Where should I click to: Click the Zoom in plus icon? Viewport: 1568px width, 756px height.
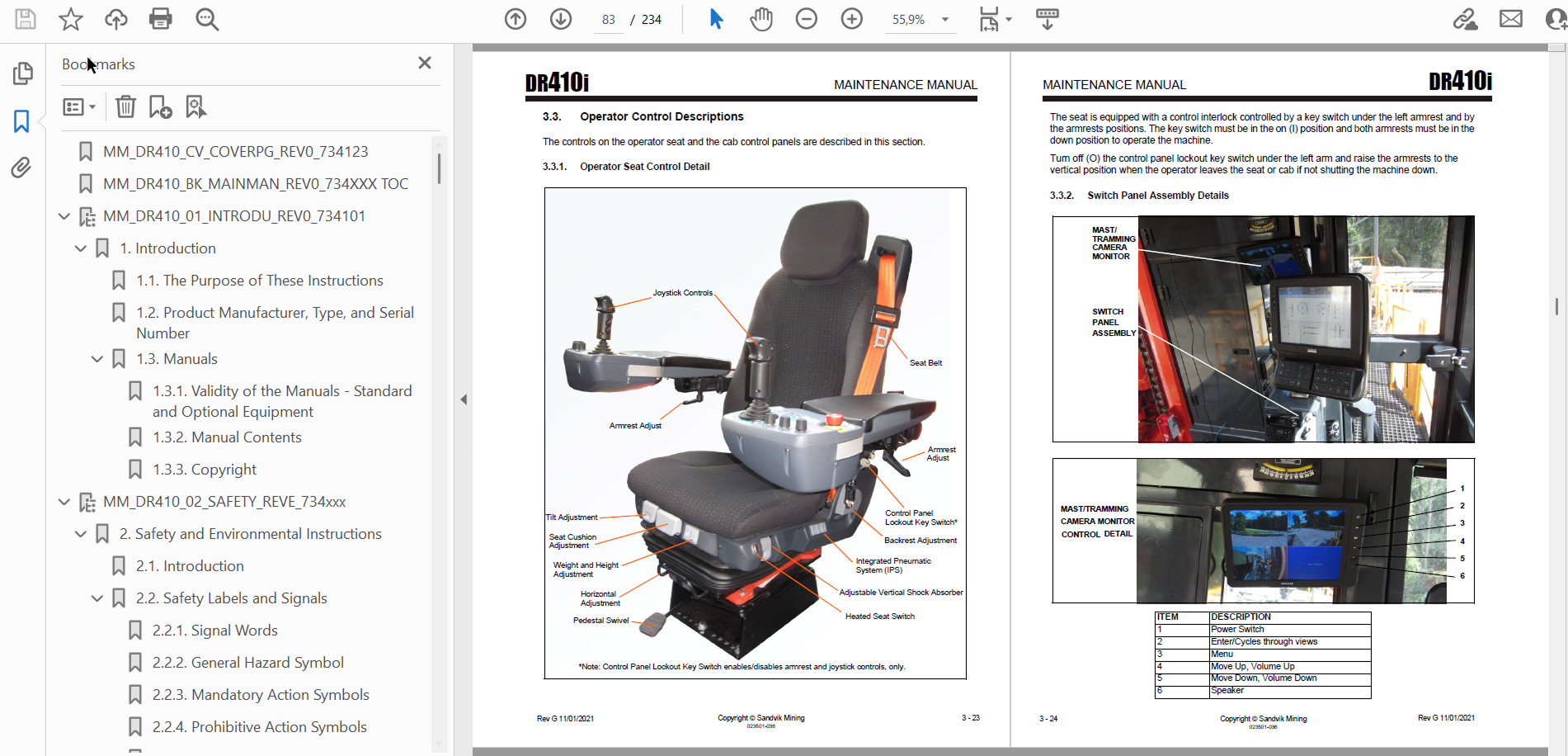(x=851, y=19)
